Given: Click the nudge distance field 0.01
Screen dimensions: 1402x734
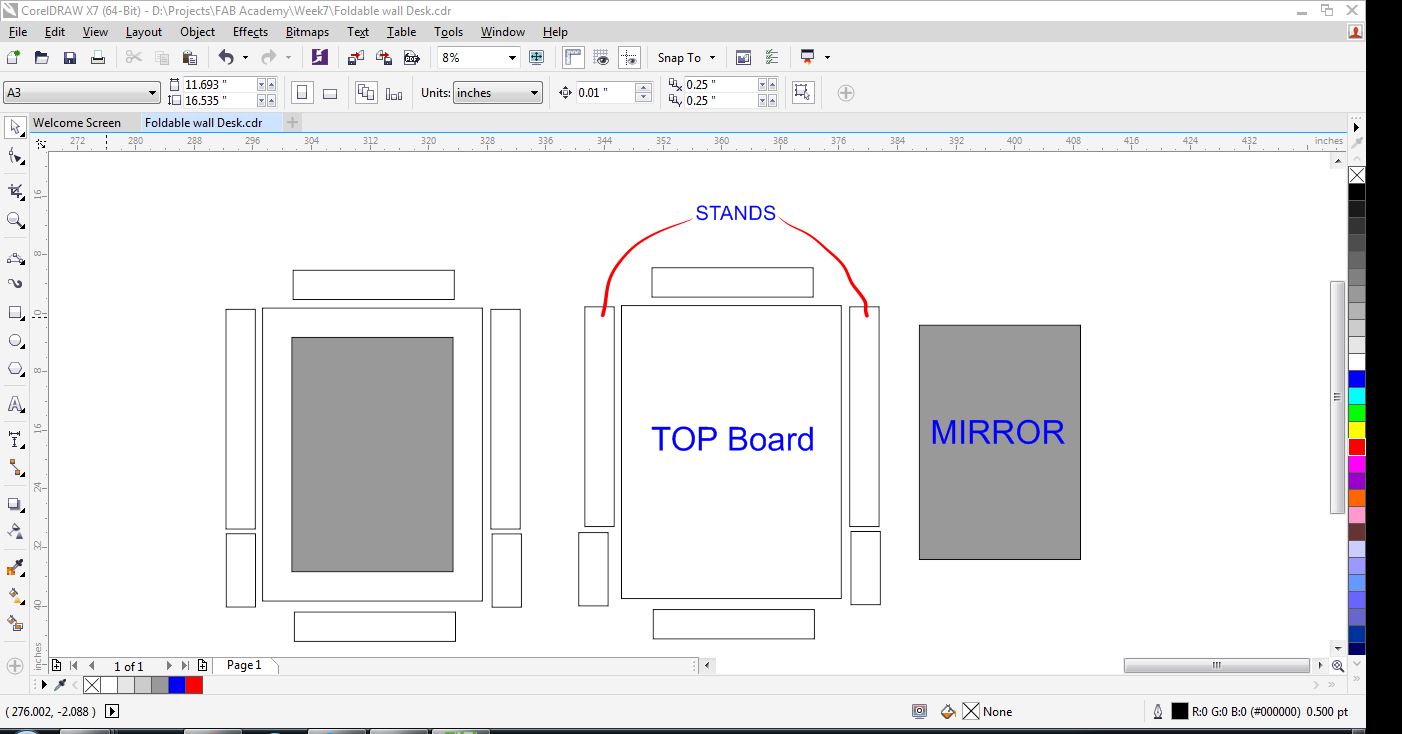Looking at the screenshot, I should pyautogui.click(x=605, y=93).
